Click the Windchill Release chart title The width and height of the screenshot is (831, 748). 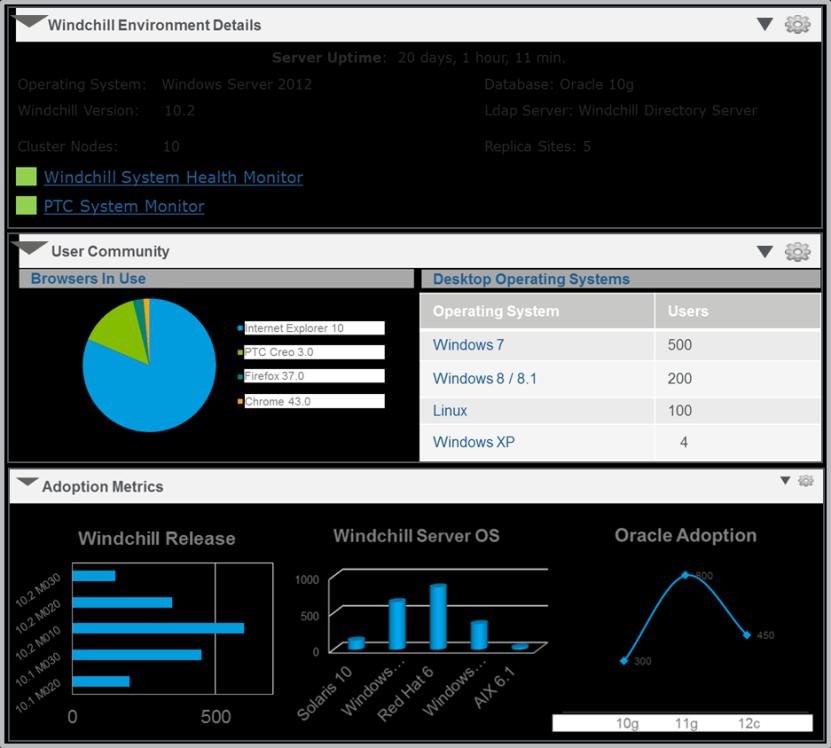point(157,539)
